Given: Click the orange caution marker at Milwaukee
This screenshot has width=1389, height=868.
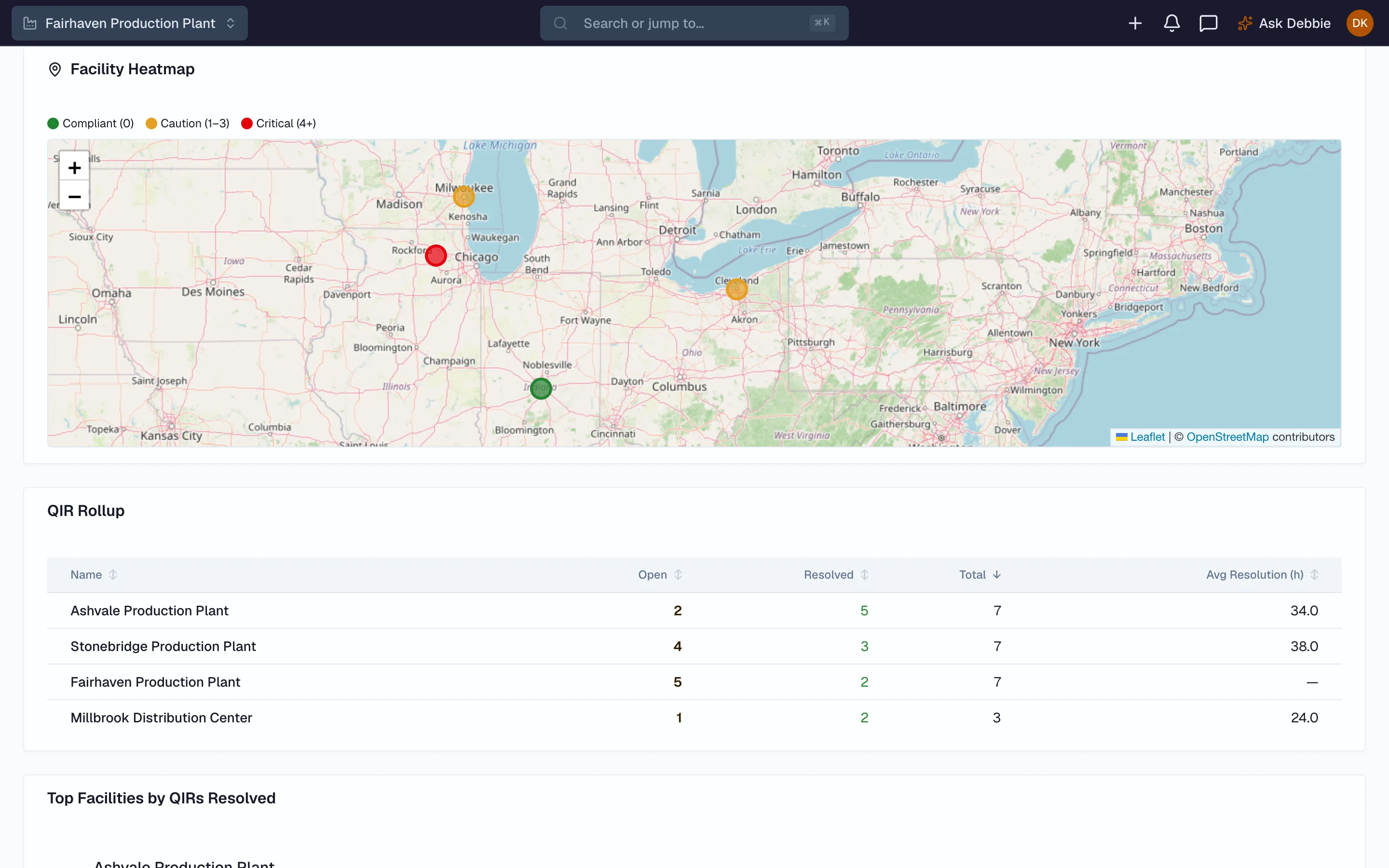Looking at the screenshot, I should [x=464, y=196].
